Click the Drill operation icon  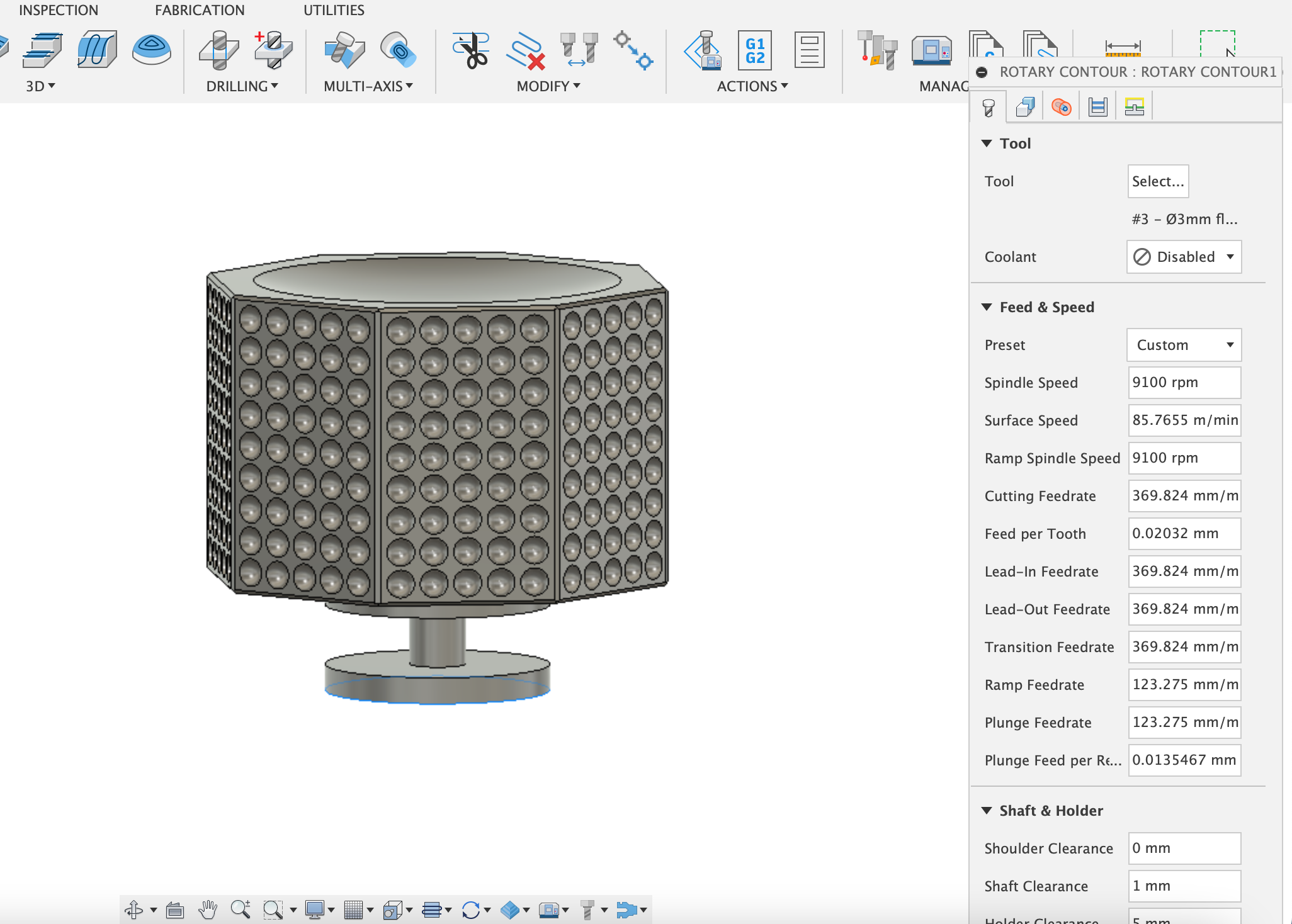(218, 50)
